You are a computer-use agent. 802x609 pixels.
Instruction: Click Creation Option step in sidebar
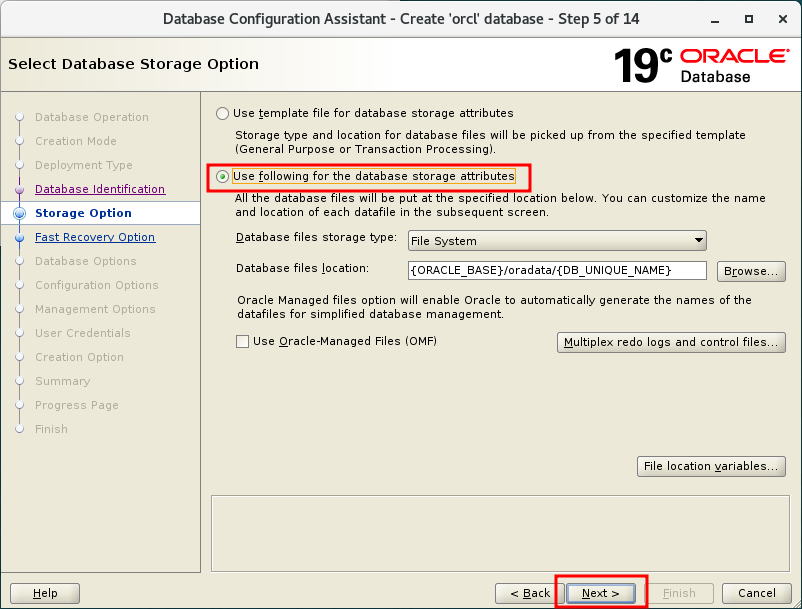pos(79,357)
